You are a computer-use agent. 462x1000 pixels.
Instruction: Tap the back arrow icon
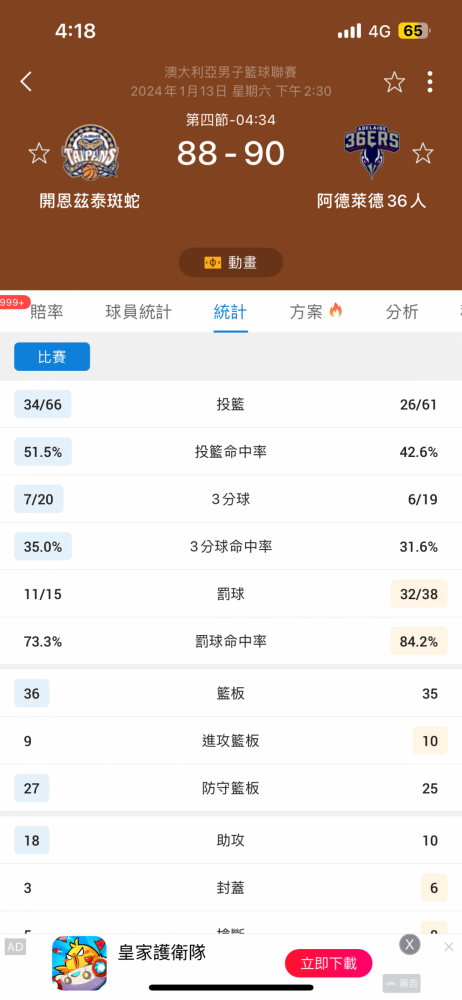click(x=26, y=82)
